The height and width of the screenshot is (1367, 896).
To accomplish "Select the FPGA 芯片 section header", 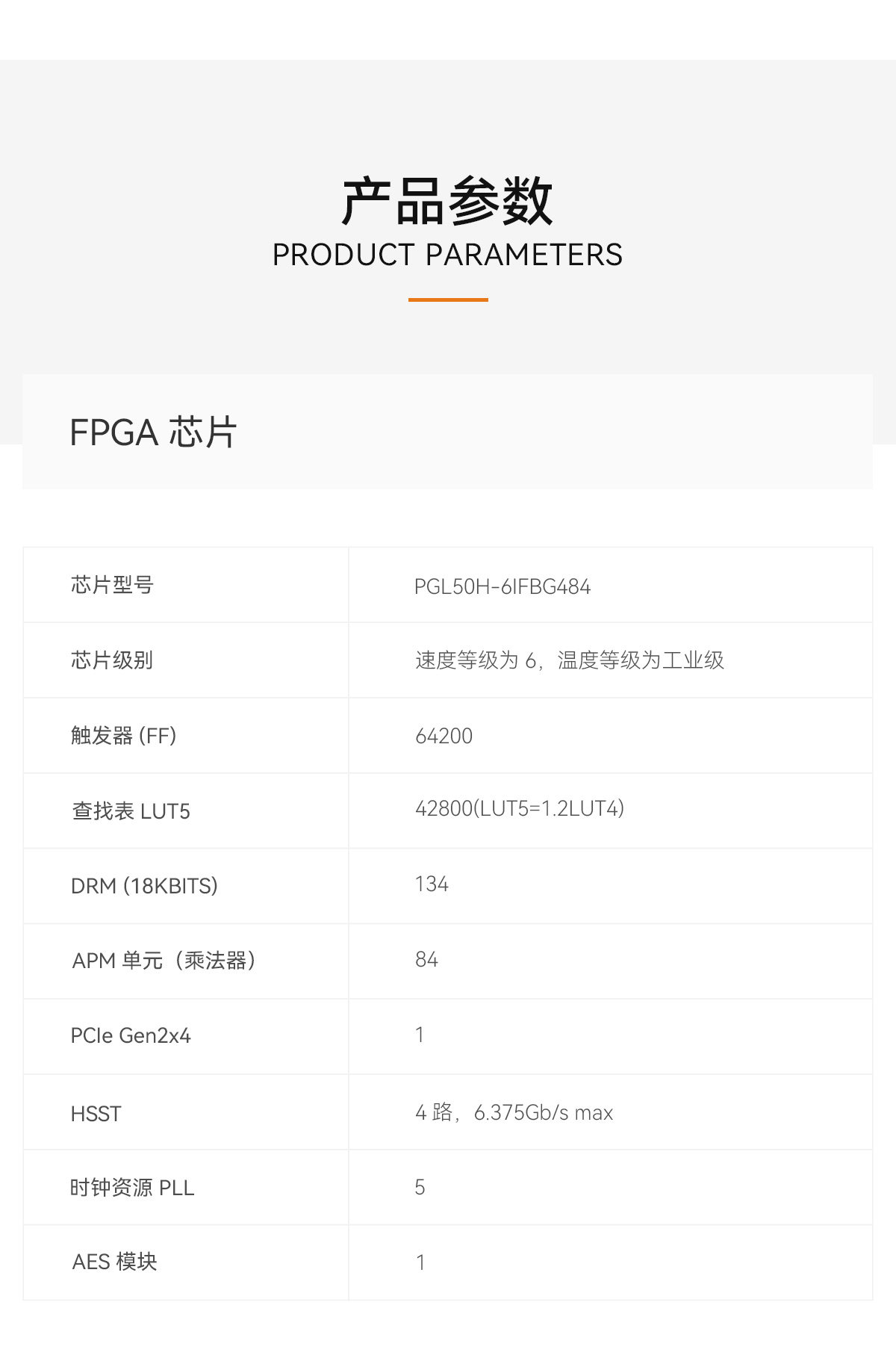I will pyautogui.click(x=153, y=433).
